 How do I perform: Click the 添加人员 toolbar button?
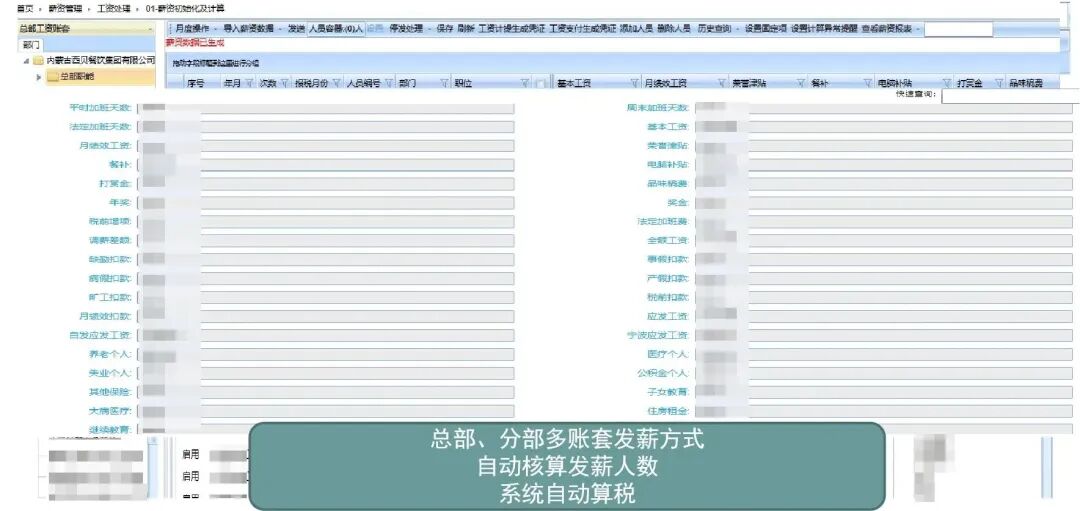636,29
